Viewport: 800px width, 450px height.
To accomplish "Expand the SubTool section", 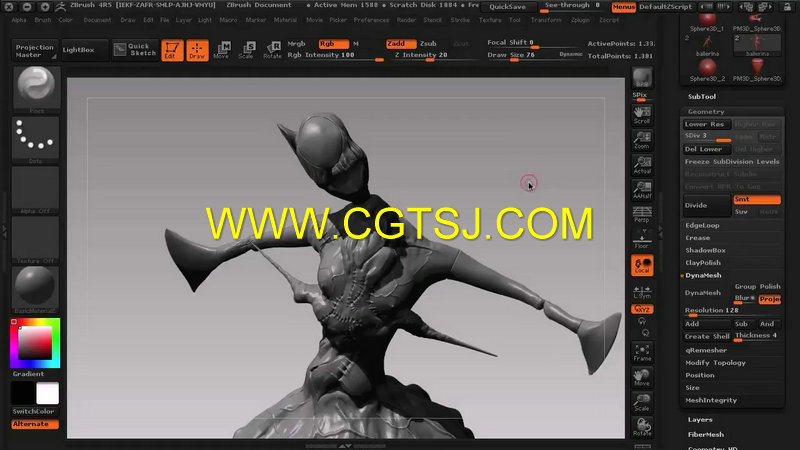I will (702, 96).
